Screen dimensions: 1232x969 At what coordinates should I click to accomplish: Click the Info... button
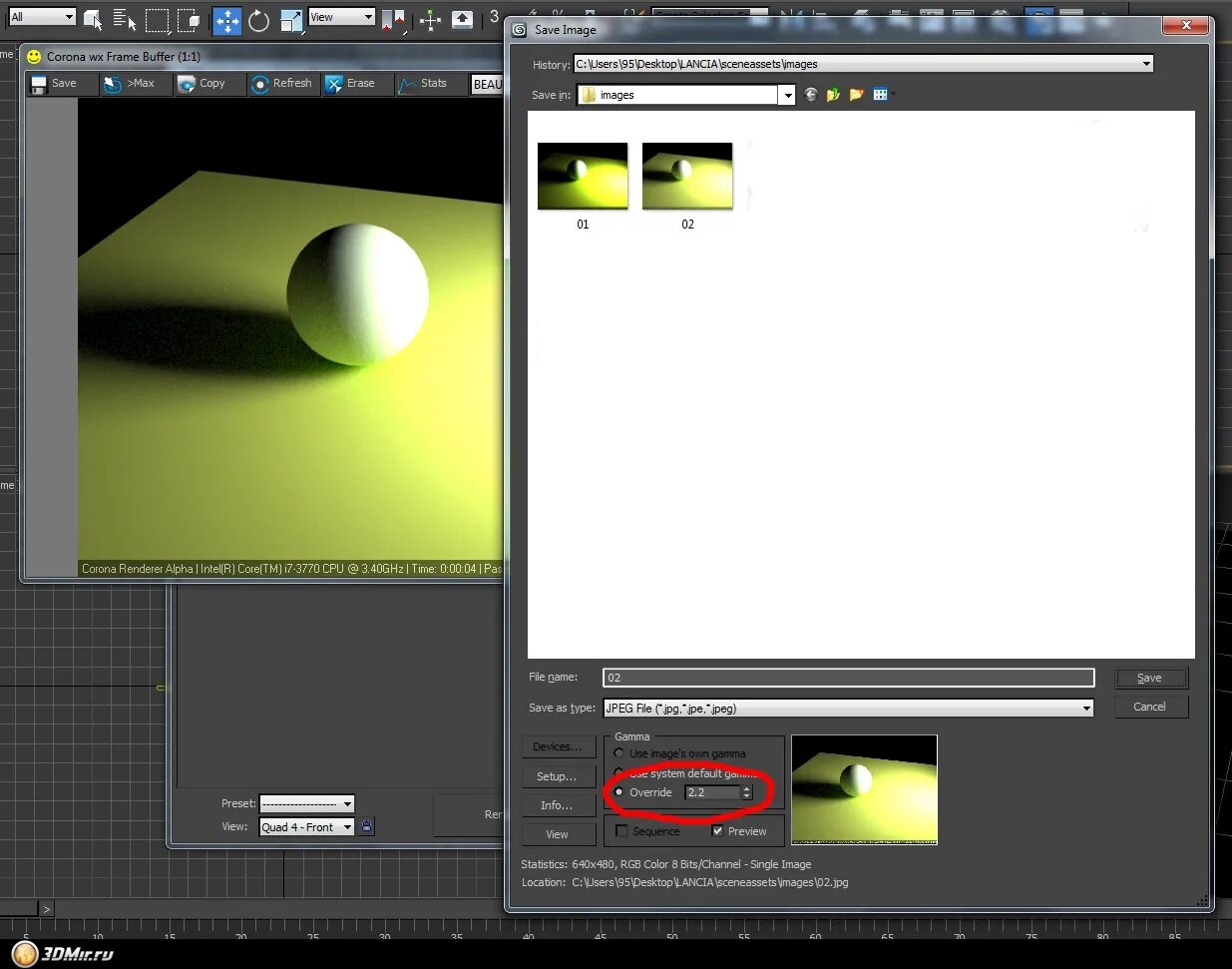click(x=558, y=805)
